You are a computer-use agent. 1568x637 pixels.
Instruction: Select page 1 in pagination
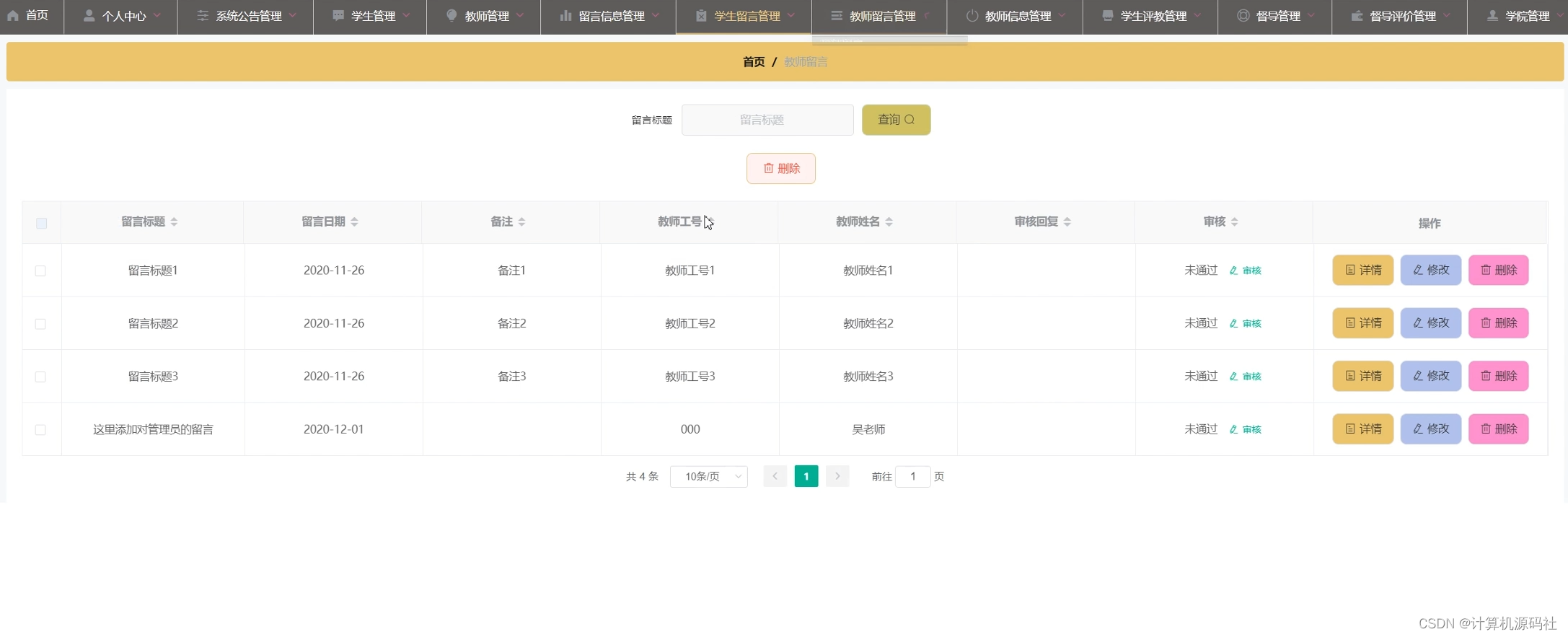806,476
